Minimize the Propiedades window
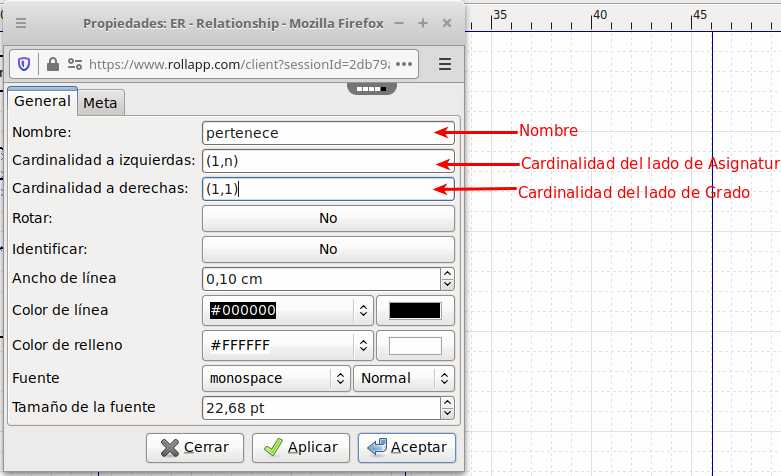781x476 pixels. click(x=399, y=23)
